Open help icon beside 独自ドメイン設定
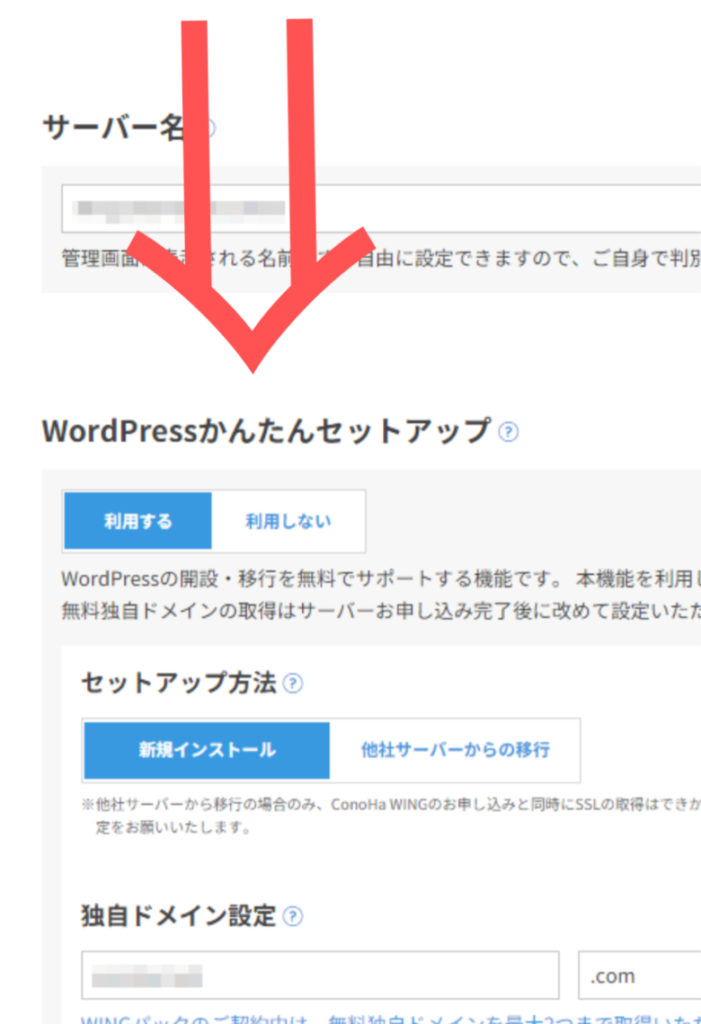Screen dimensions: 701x1024 point(293,916)
